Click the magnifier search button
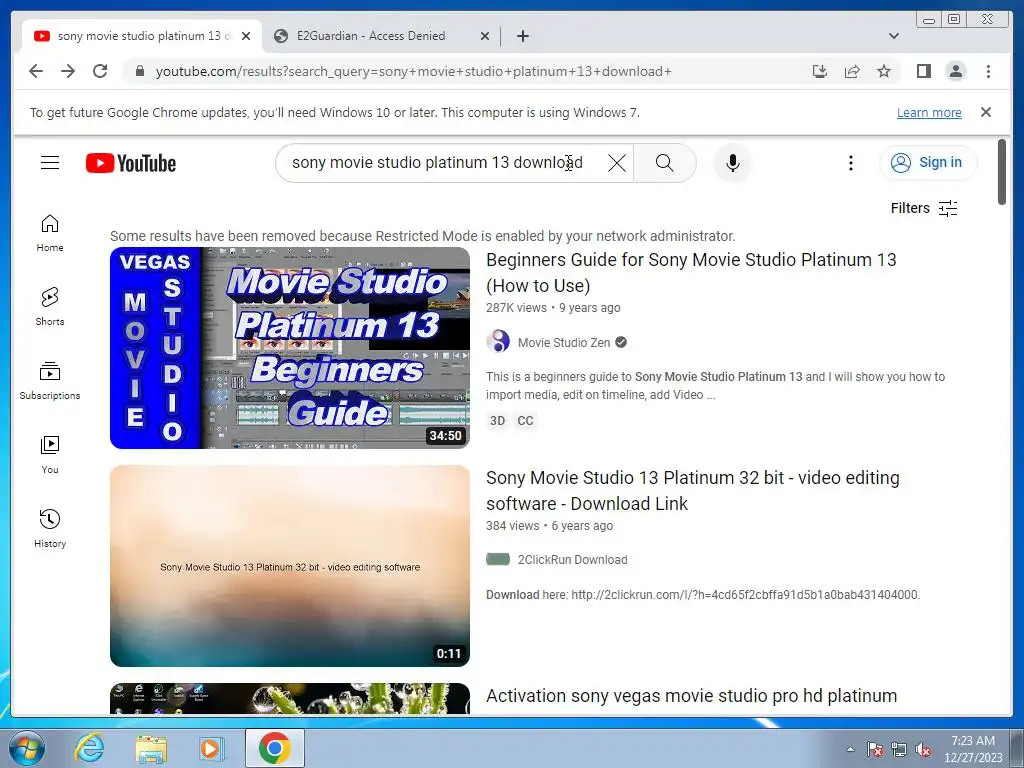The width and height of the screenshot is (1024, 768). coord(664,163)
